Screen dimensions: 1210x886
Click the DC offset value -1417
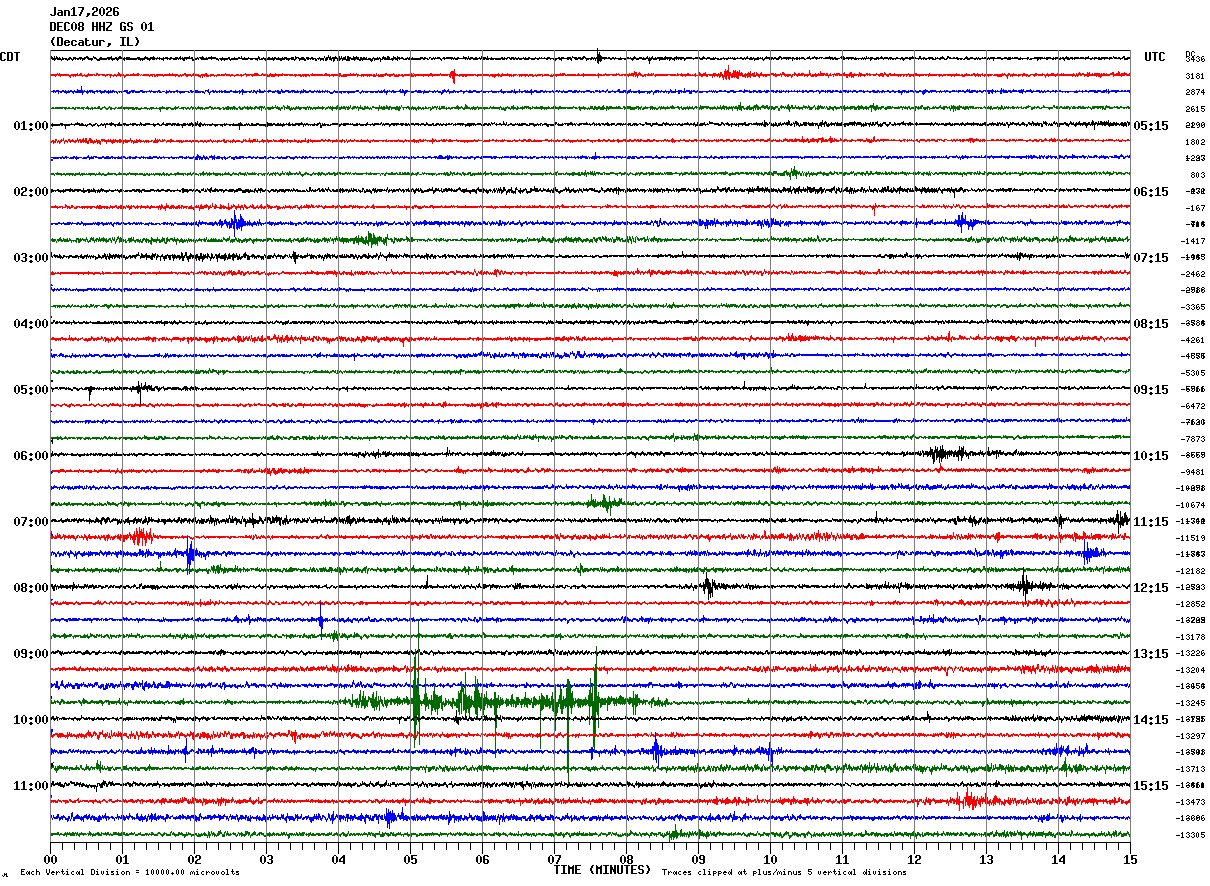1193,241
